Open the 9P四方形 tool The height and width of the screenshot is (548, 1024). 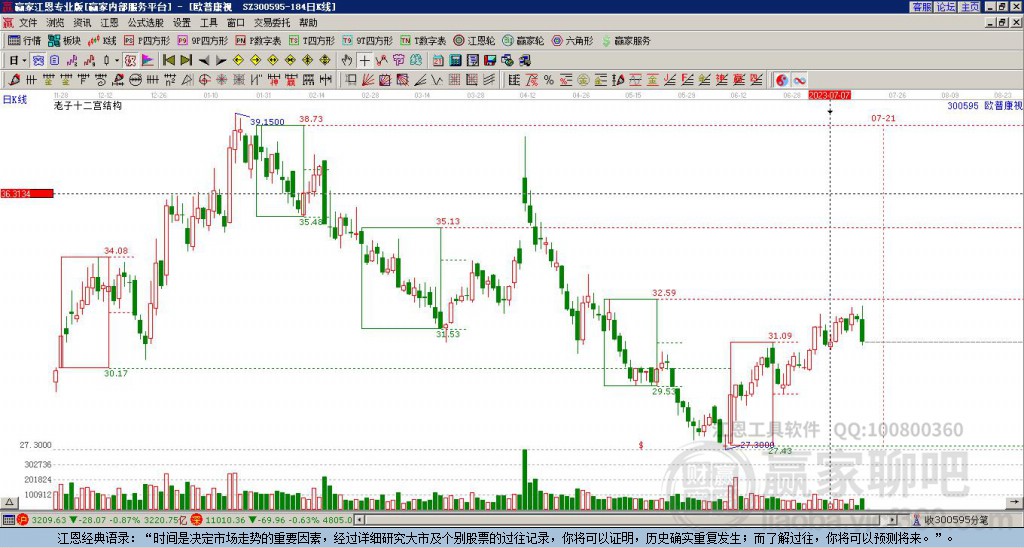coord(202,40)
